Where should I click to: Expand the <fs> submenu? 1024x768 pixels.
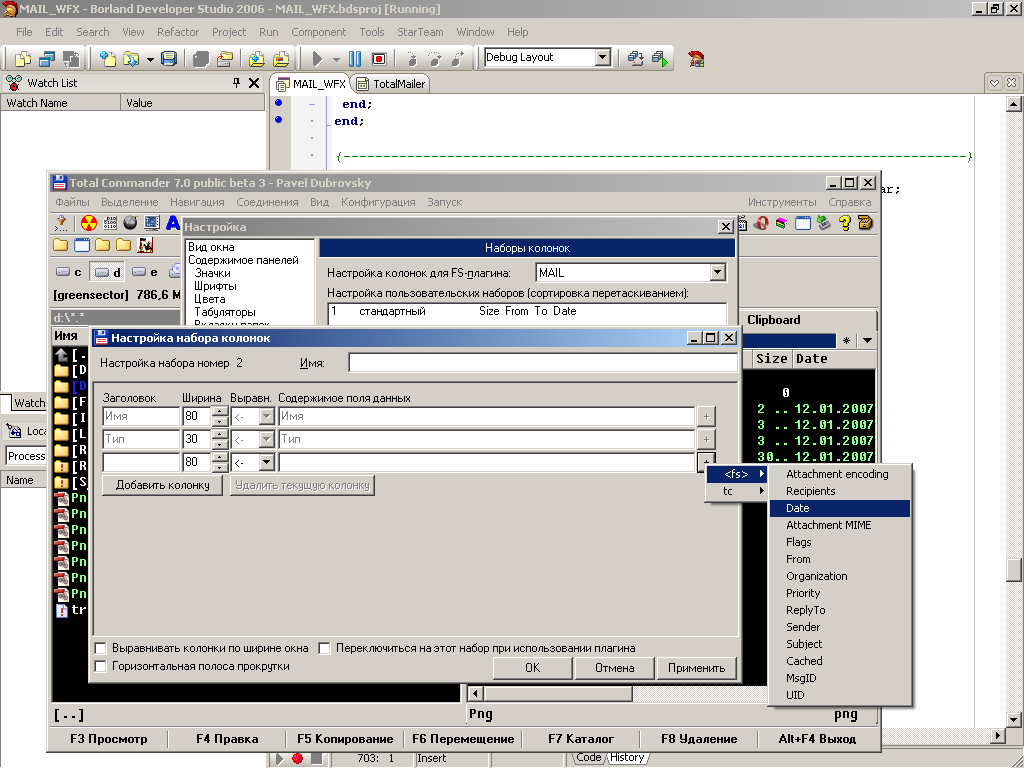[737, 474]
